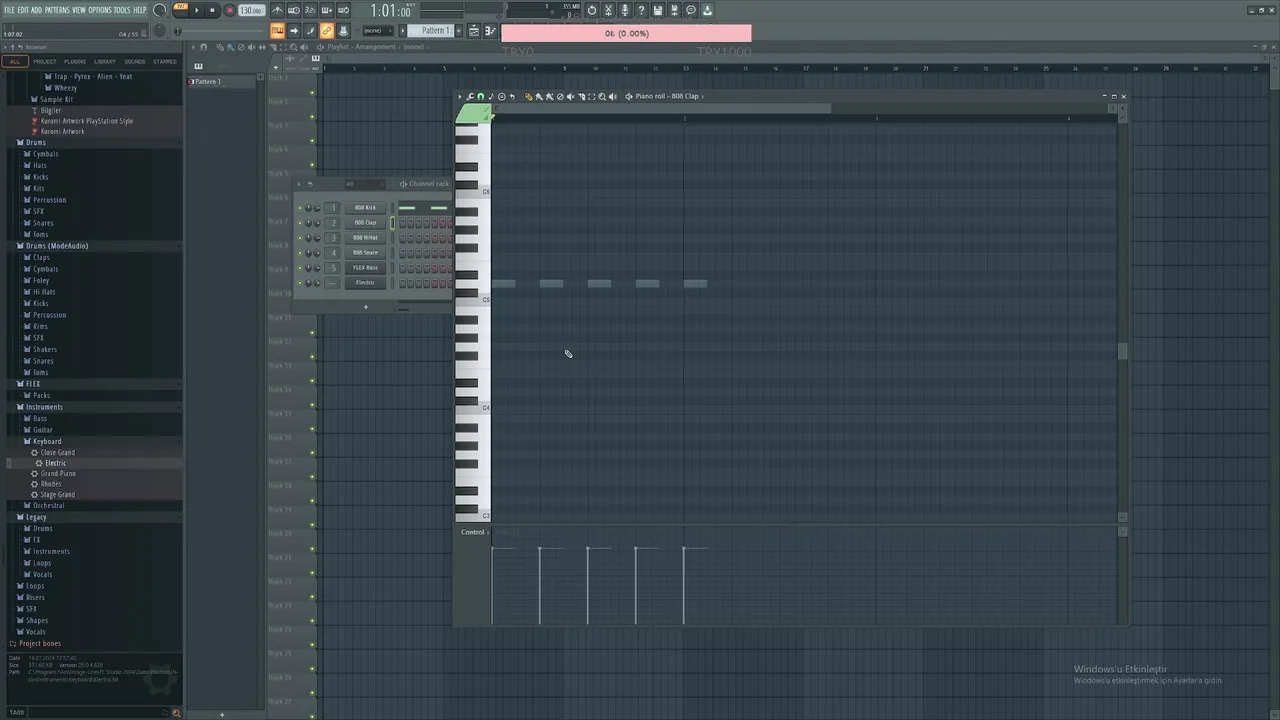This screenshot has width=1280, height=720.
Task: Mute the 808 Snare channel LED
Action: click(299, 253)
